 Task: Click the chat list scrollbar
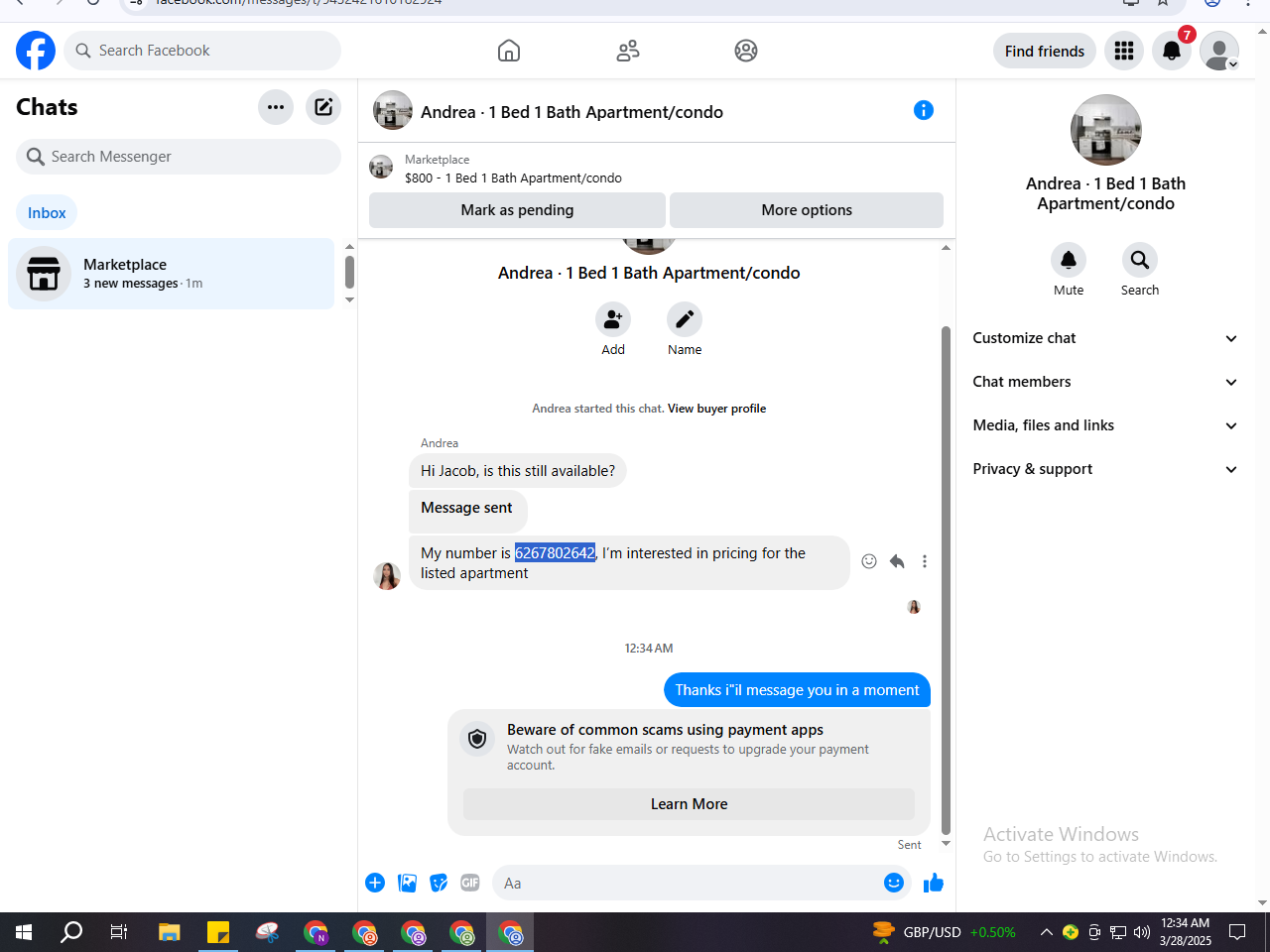click(349, 272)
